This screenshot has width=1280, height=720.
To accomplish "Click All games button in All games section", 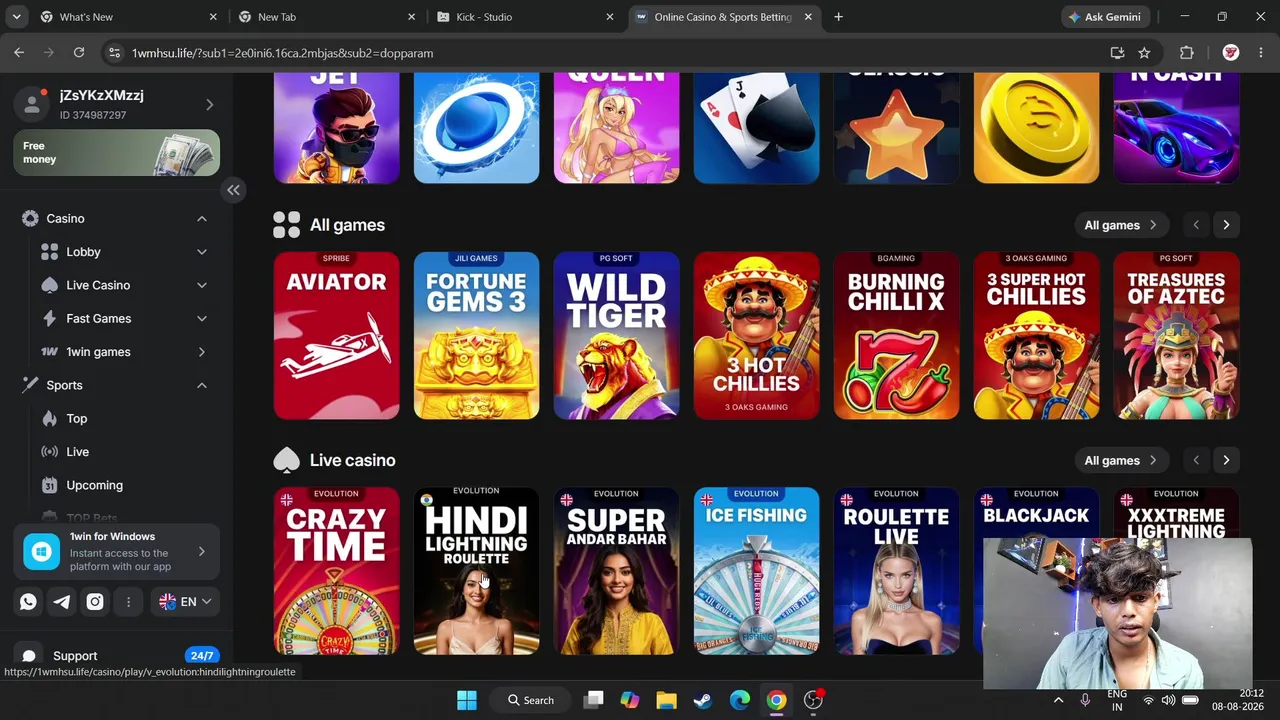I will tap(1120, 225).
